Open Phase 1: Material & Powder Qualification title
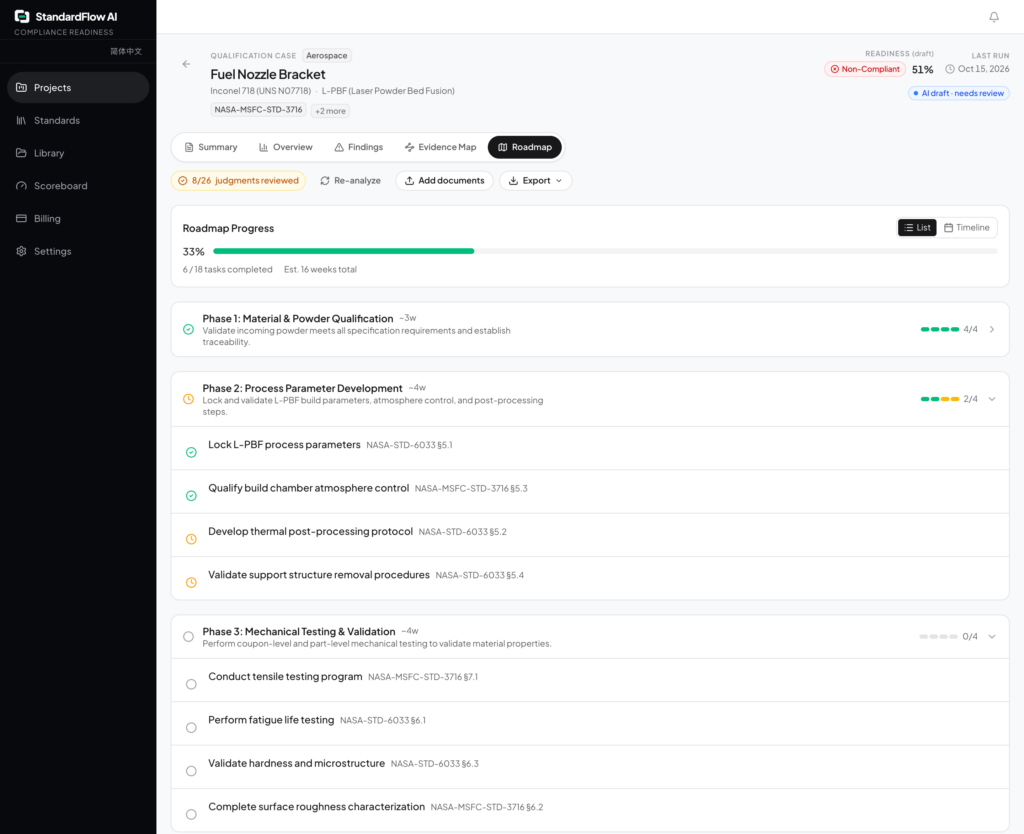 tap(298, 319)
